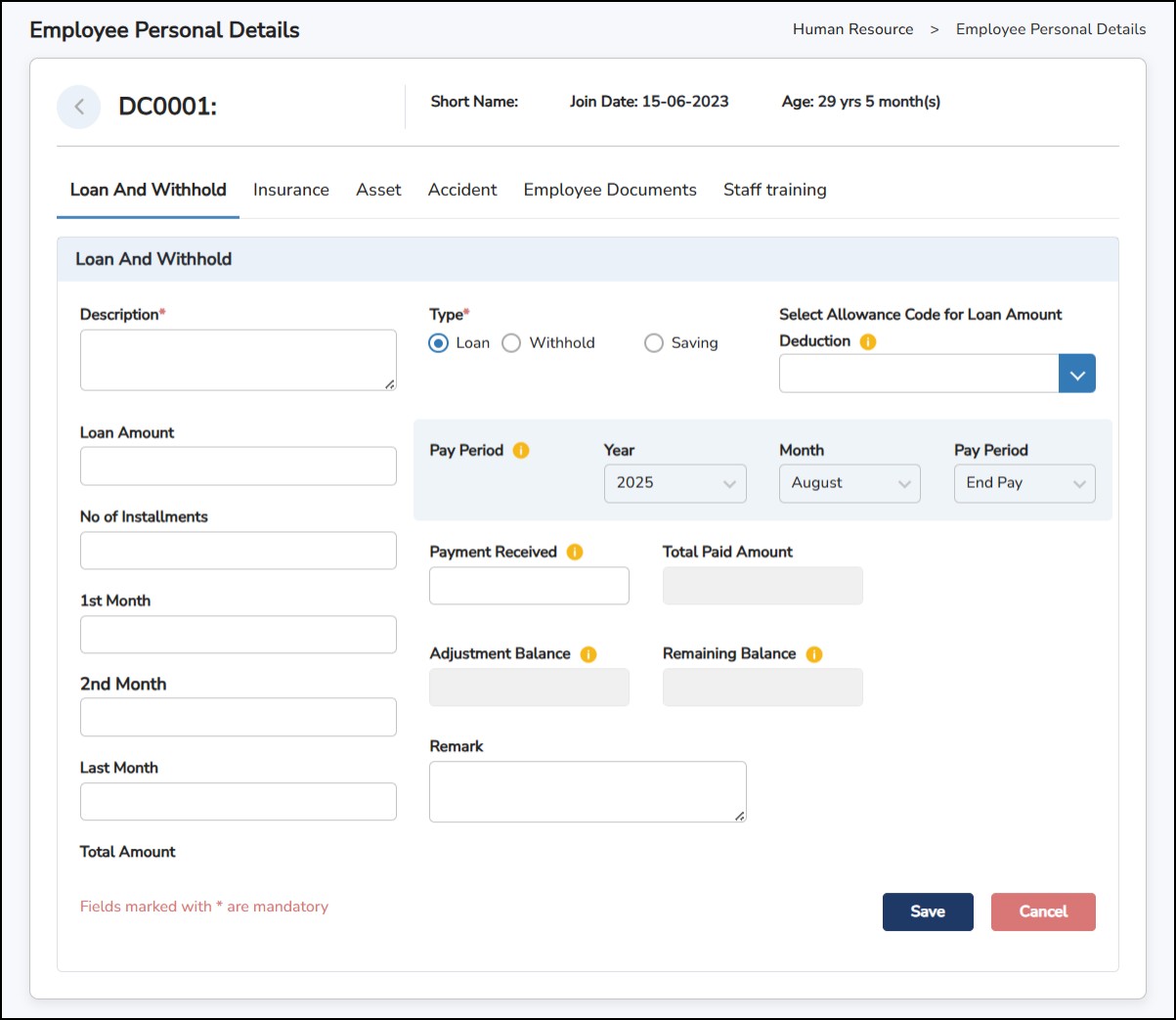Switch to the Insurance tab

tap(290, 190)
